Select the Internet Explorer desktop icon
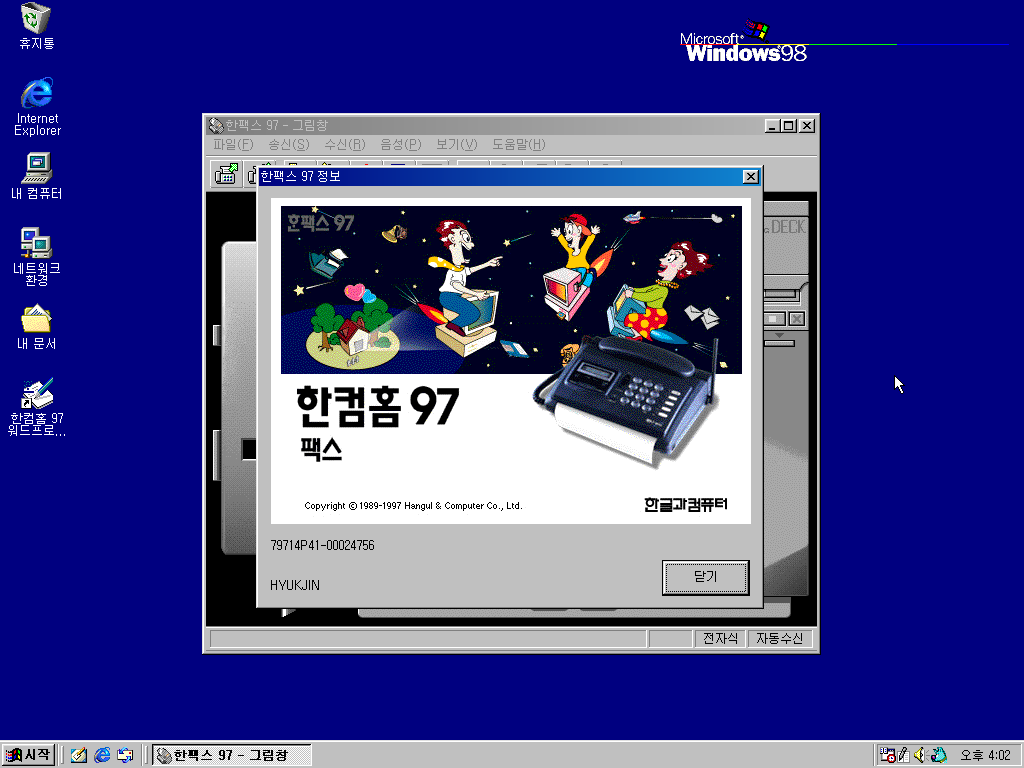The height and width of the screenshot is (768, 1024). click(37, 106)
